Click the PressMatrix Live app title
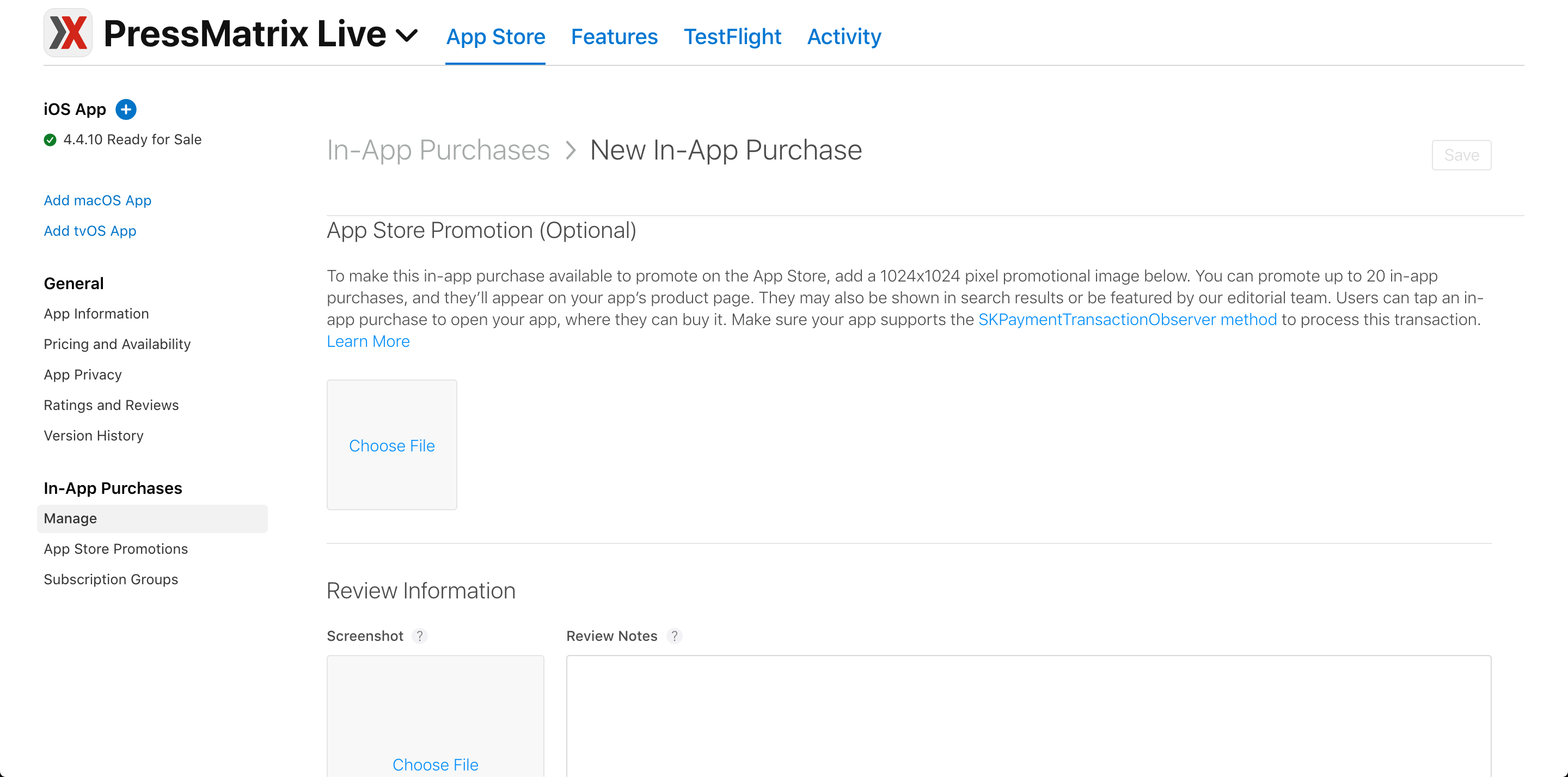Screen dimensions: 1568x777 [x=244, y=34]
